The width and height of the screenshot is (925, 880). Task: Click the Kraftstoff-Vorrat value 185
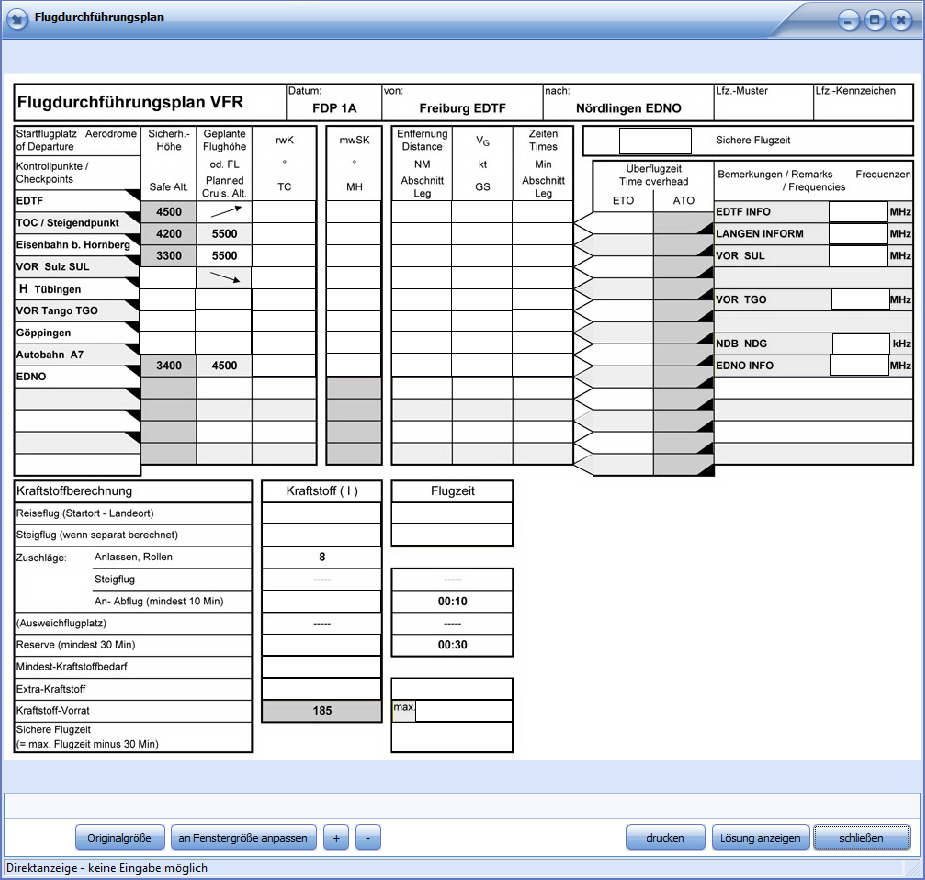pyautogui.click(x=322, y=711)
